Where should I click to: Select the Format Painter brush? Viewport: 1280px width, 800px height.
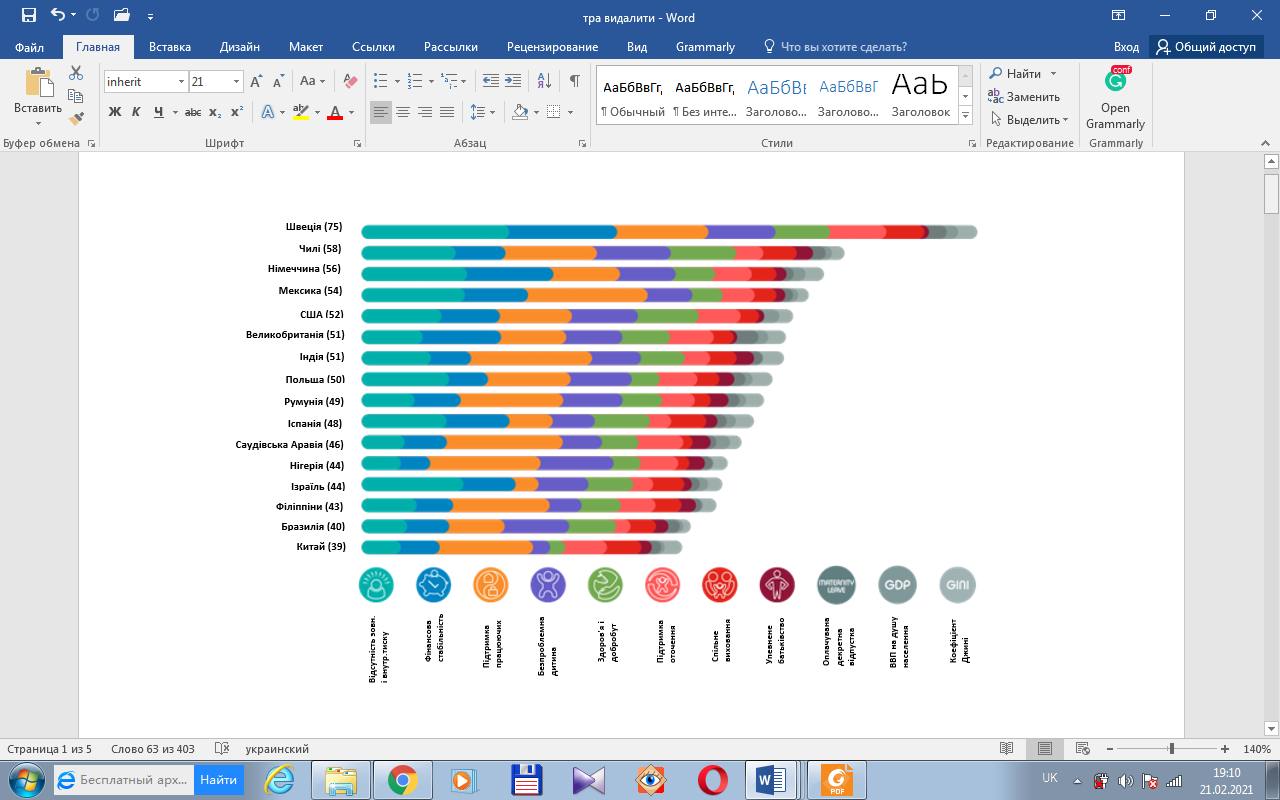pos(76,118)
